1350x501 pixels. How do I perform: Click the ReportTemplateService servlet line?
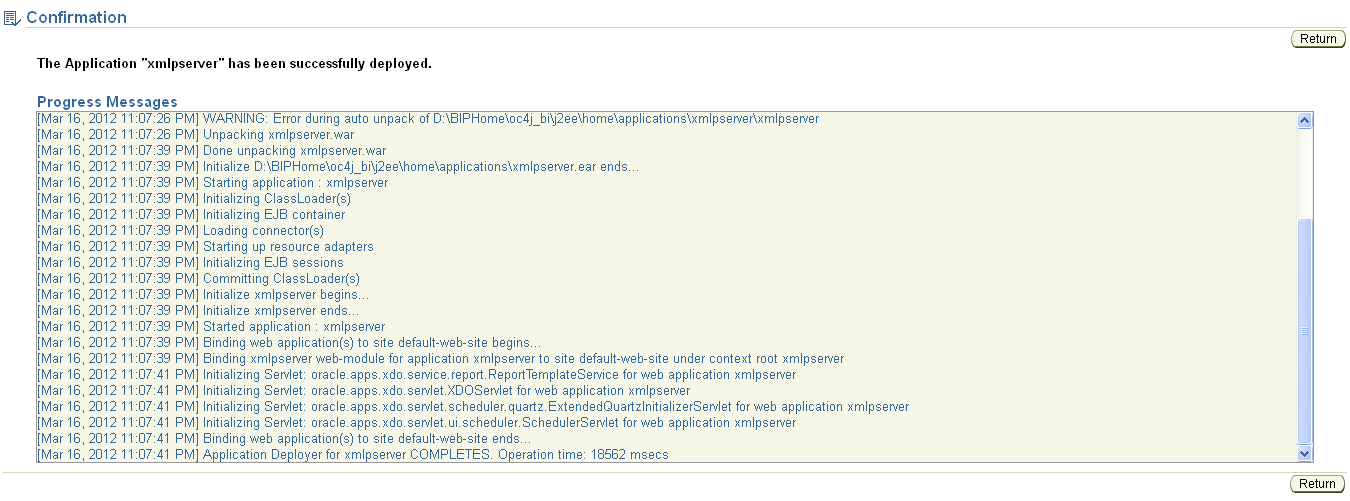[417, 375]
